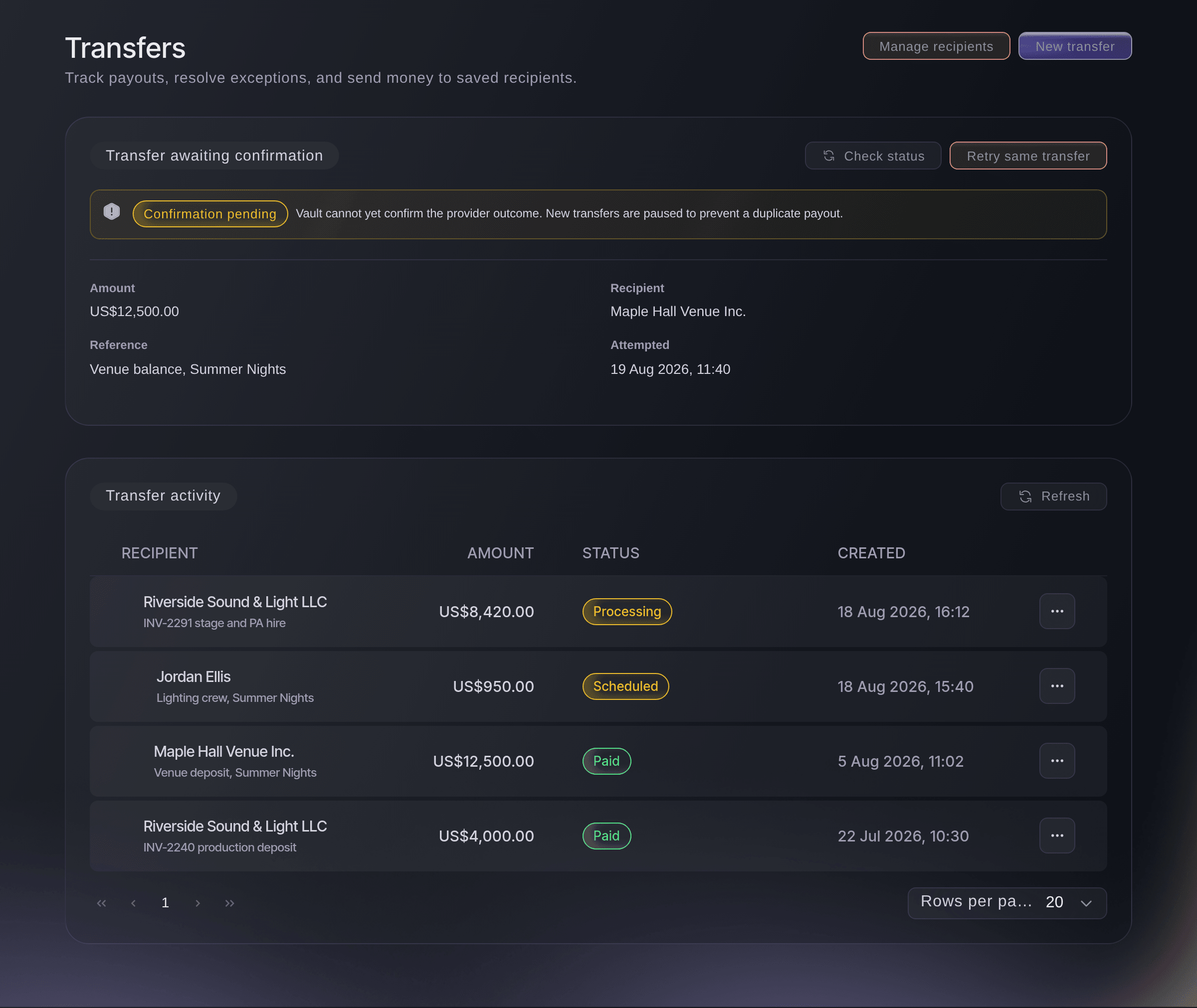Click the Processing status badge
The height and width of the screenshot is (1008, 1197).
coord(626,611)
